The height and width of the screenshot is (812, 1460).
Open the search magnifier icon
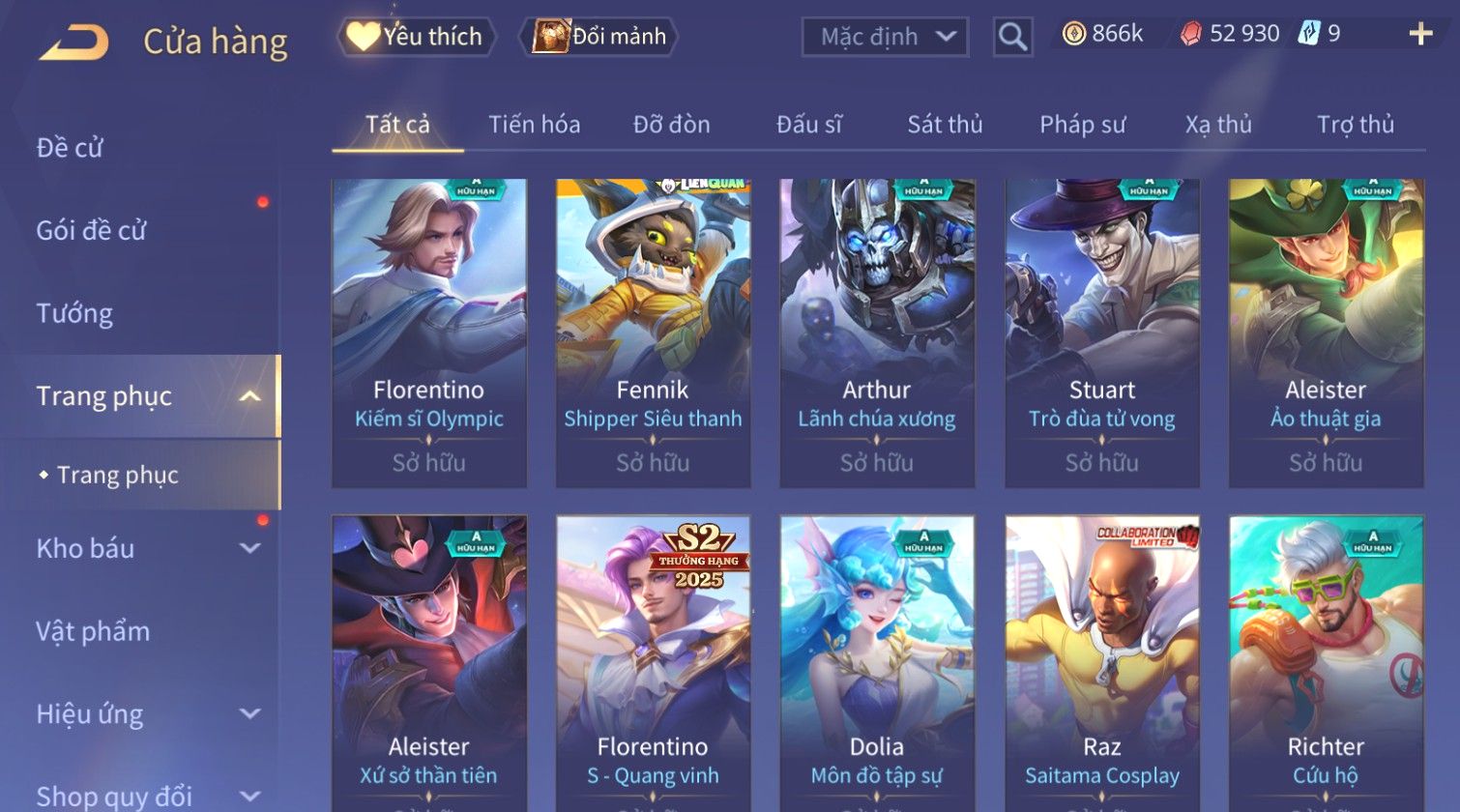(x=1012, y=37)
